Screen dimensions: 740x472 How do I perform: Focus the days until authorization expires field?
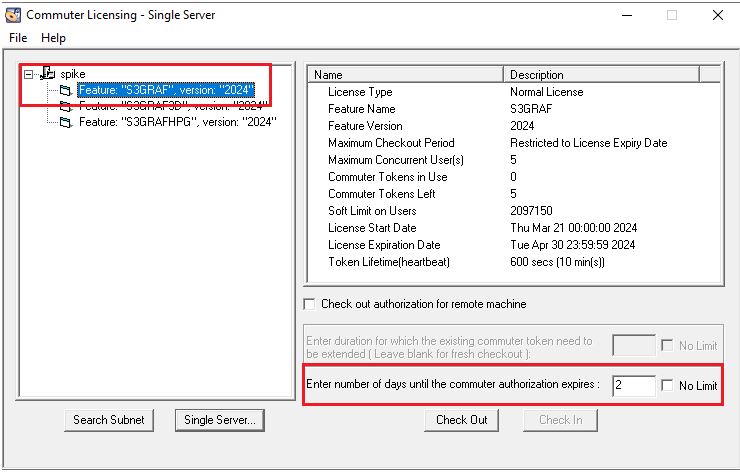click(x=634, y=386)
